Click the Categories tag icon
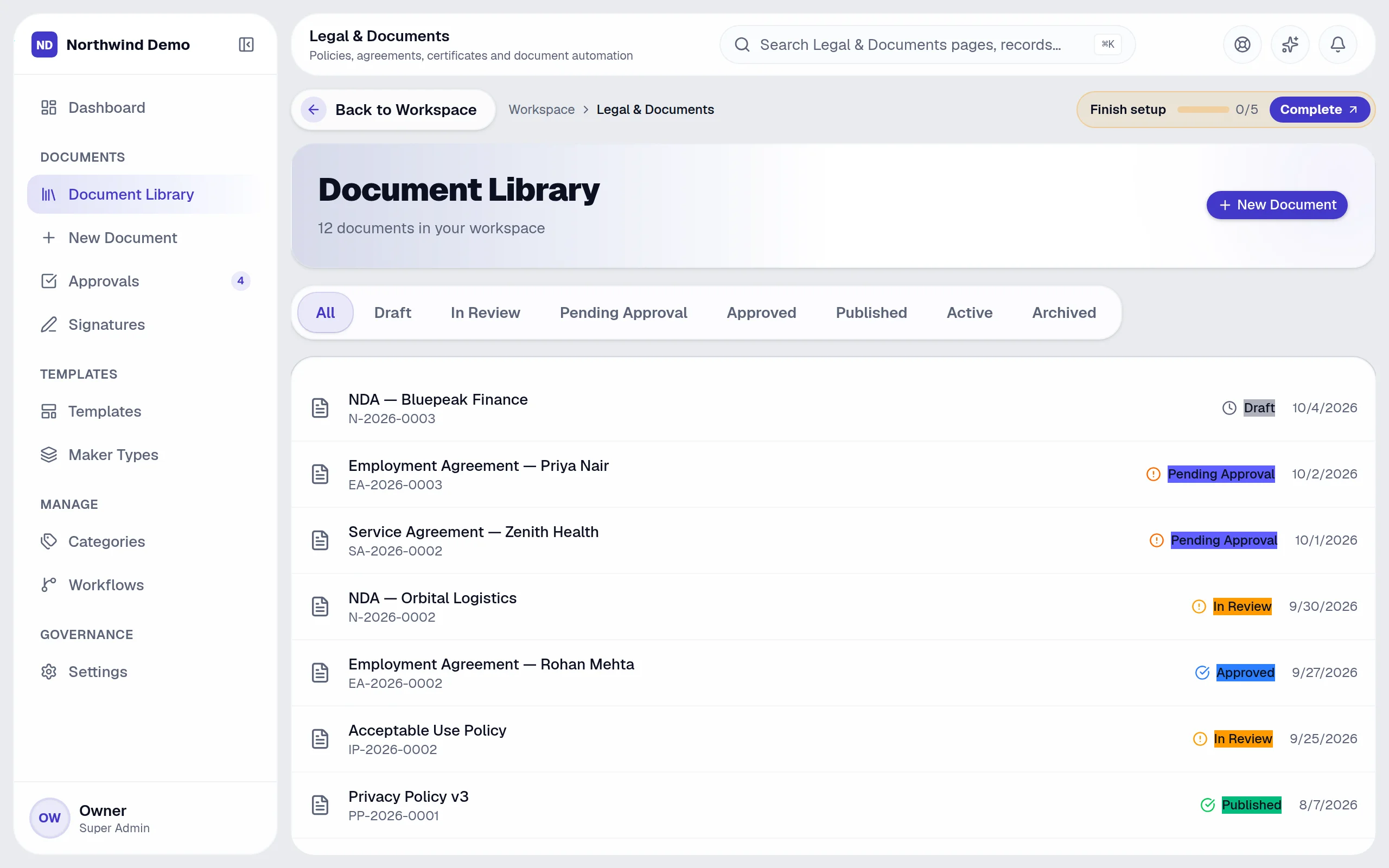 pyautogui.click(x=49, y=541)
